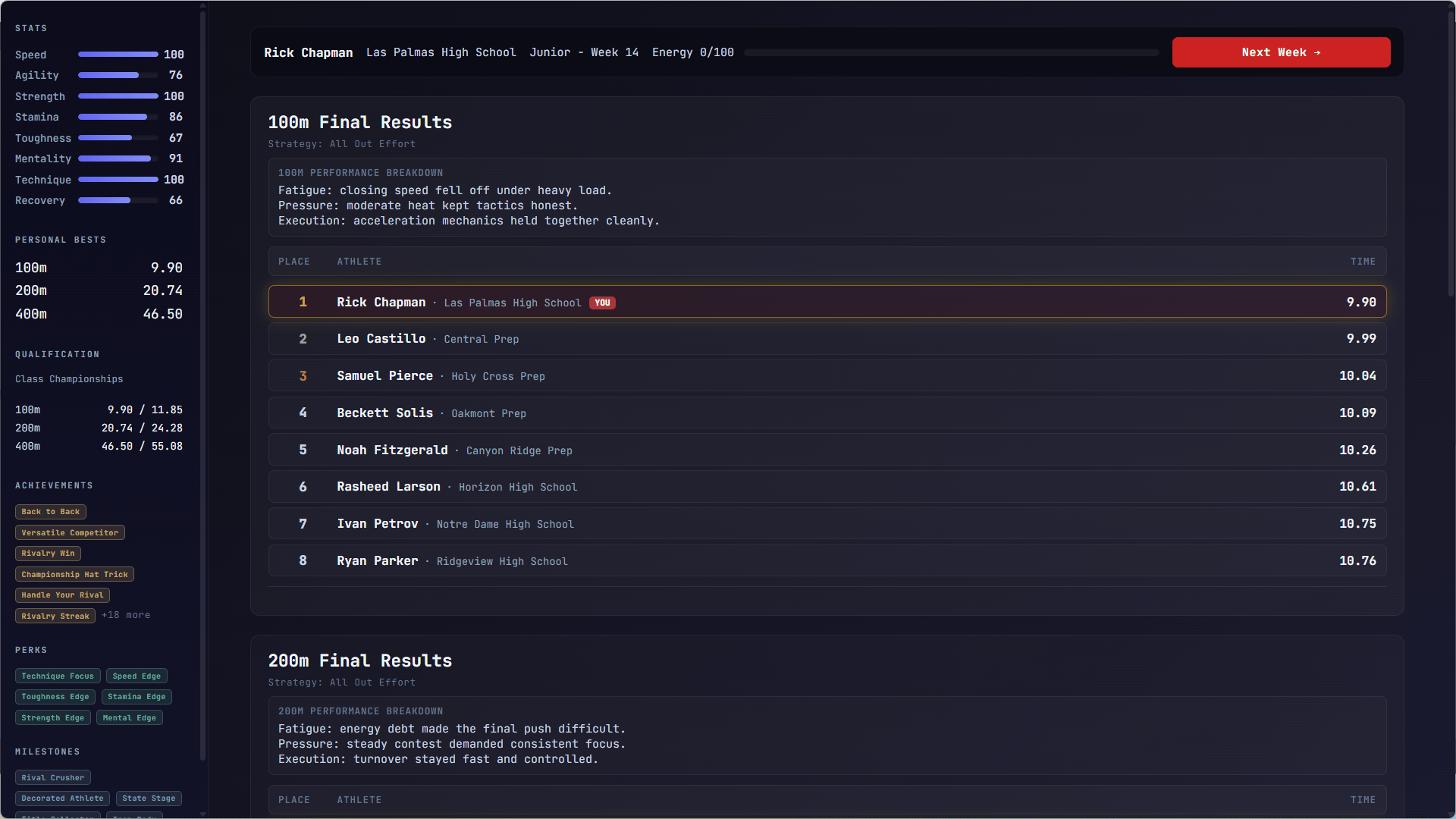Click the Speed stat bar

[118, 55]
